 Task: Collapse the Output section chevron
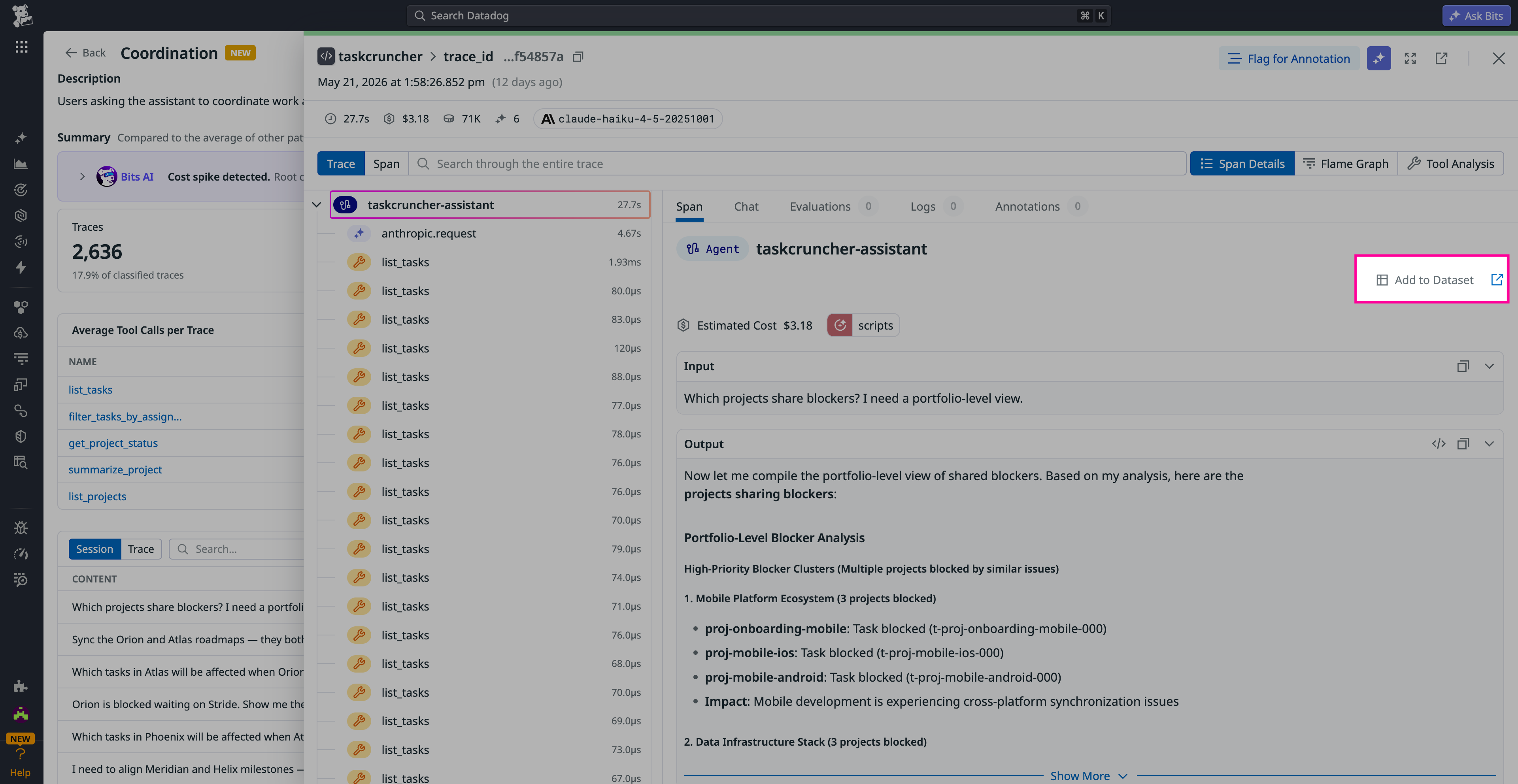[1489, 444]
